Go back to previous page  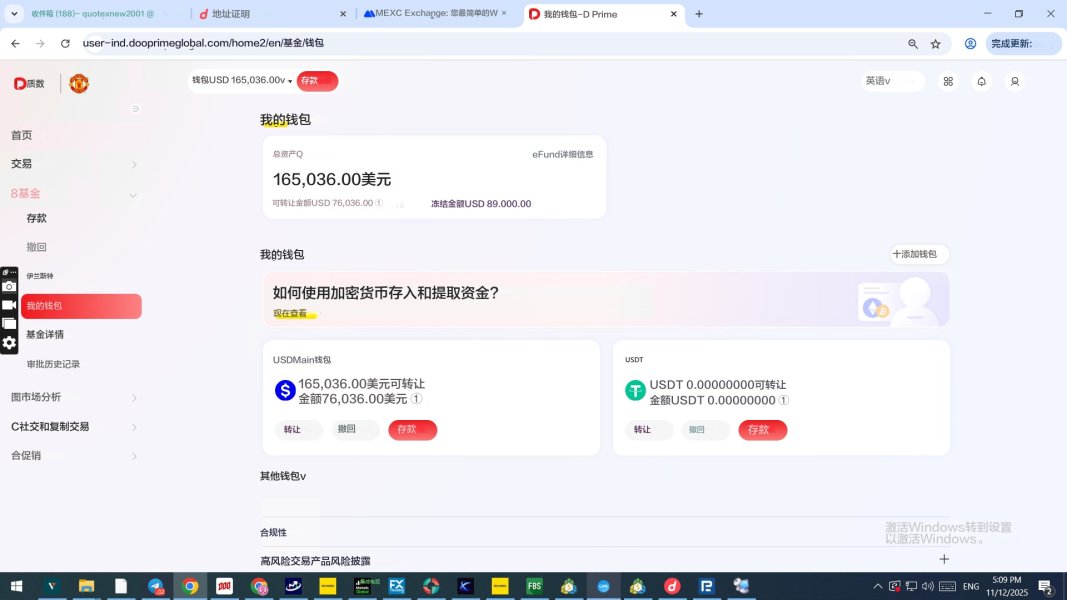(x=15, y=44)
